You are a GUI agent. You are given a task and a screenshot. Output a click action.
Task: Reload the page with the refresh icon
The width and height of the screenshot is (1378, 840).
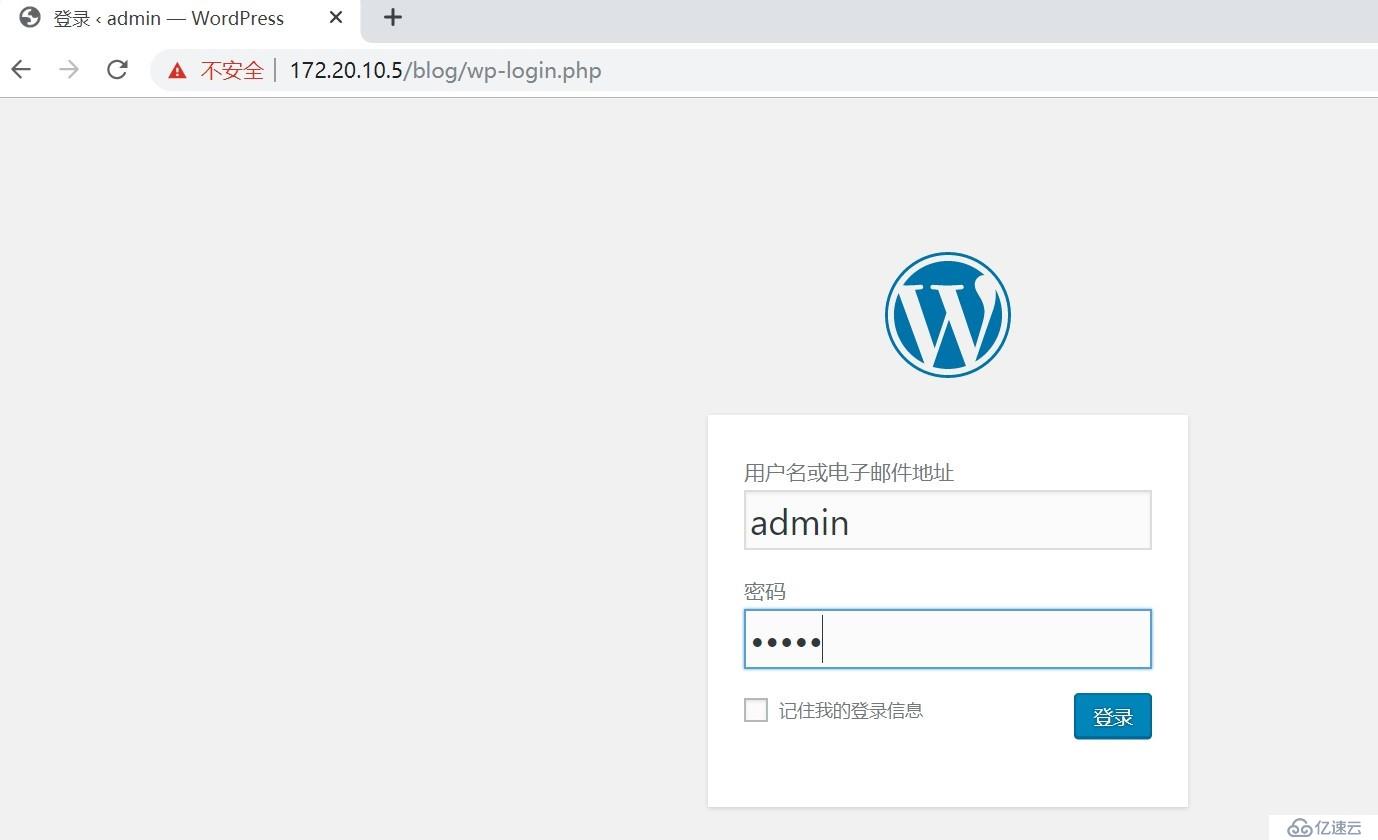(117, 70)
